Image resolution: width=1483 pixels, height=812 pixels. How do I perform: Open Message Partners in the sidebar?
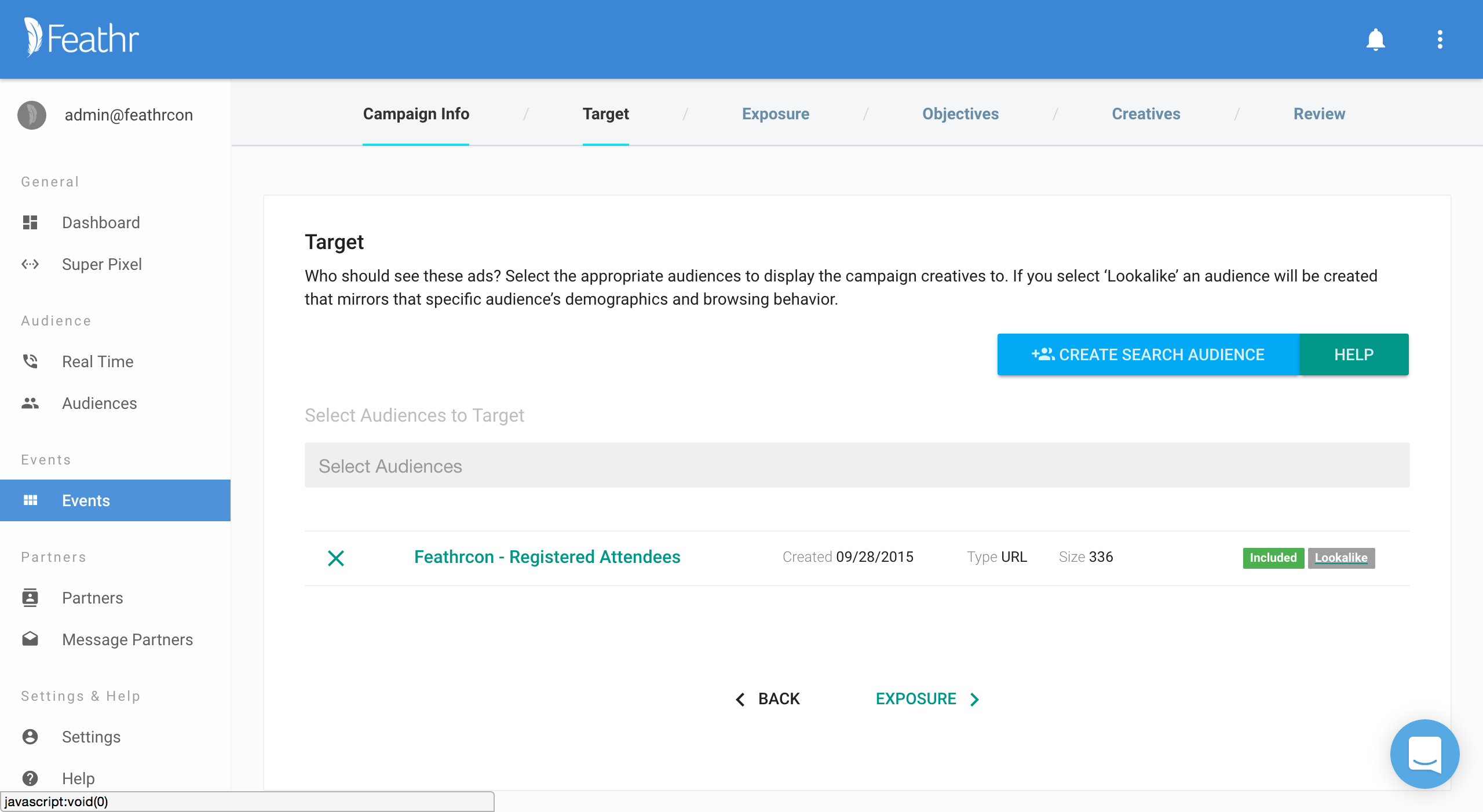pyautogui.click(x=127, y=639)
